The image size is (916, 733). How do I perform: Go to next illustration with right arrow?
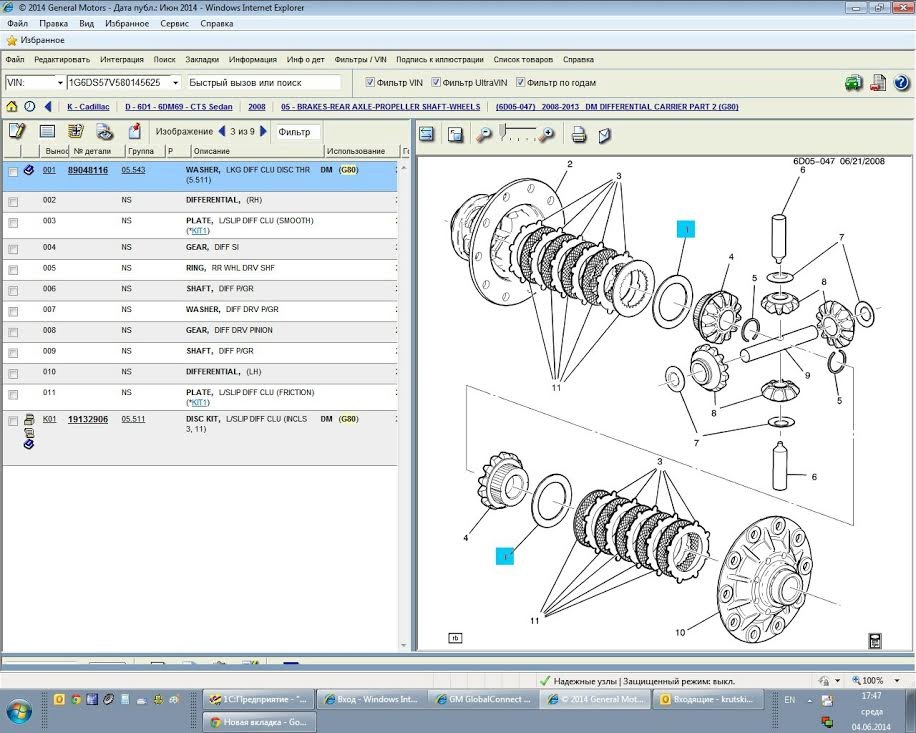(264, 131)
